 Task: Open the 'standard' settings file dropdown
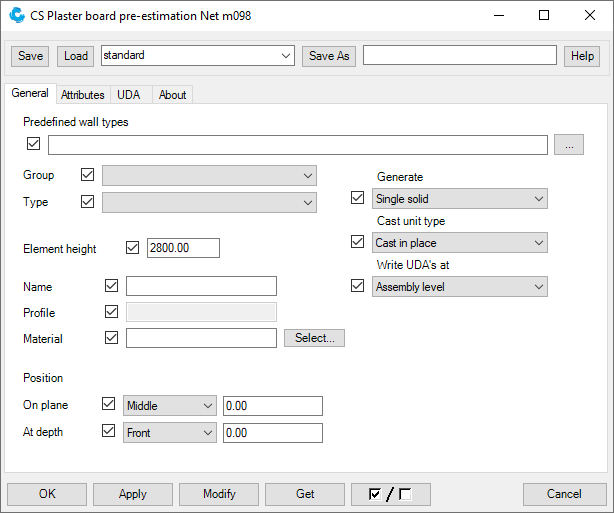(197, 56)
